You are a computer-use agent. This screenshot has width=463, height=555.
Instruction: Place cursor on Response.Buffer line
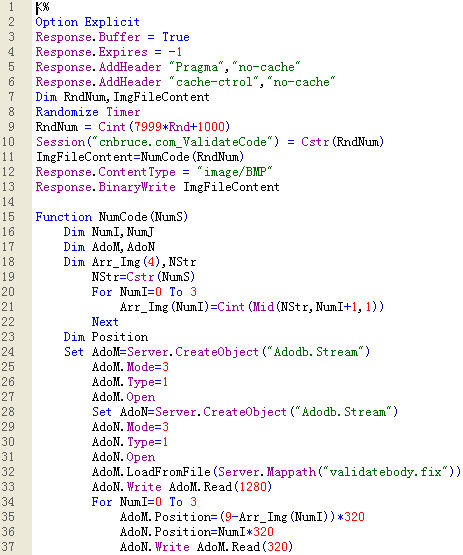coord(113,37)
